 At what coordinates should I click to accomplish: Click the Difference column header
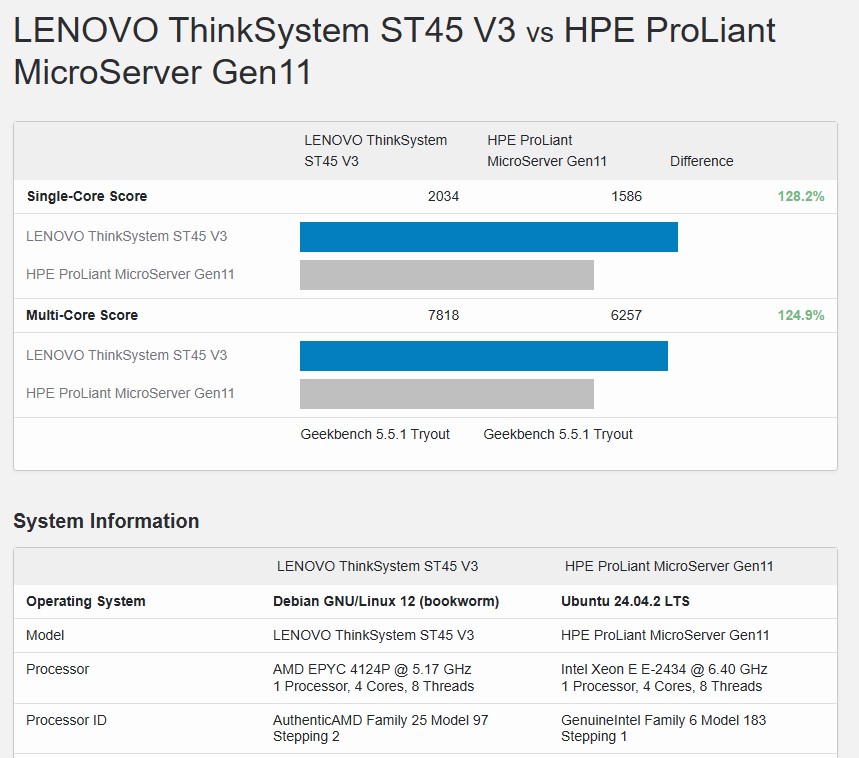pyautogui.click(x=701, y=161)
